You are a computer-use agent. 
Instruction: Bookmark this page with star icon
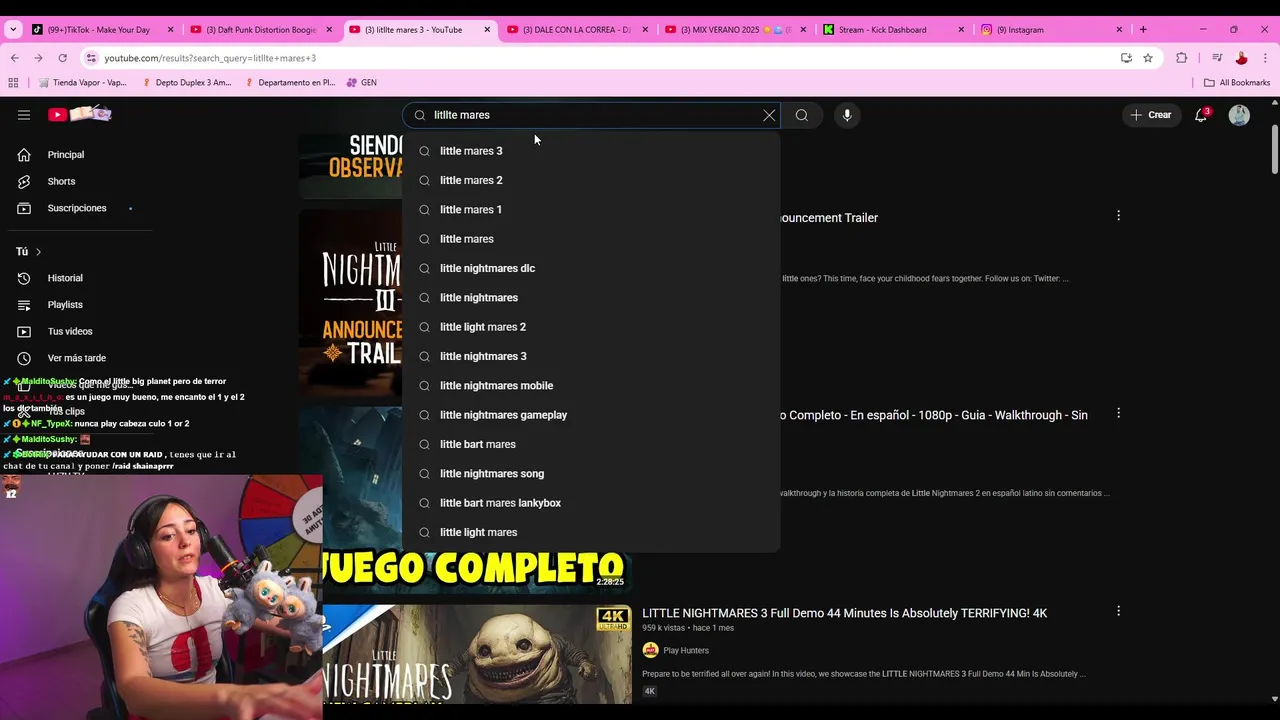[x=1148, y=58]
